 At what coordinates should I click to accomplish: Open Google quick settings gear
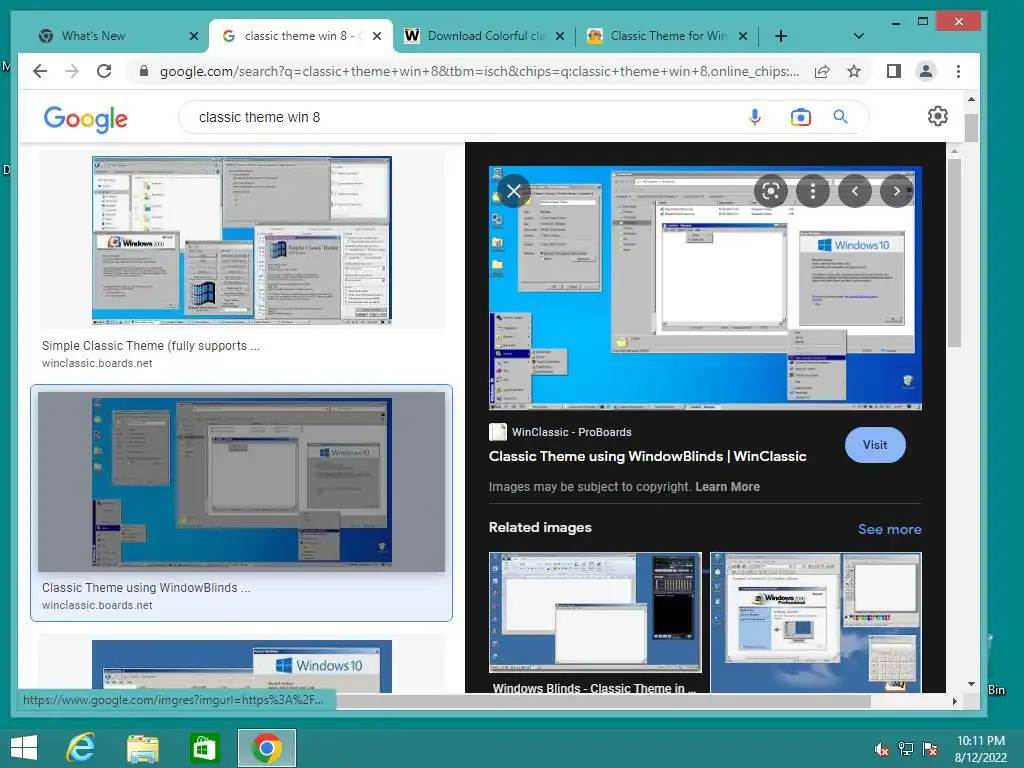point(937,116)
